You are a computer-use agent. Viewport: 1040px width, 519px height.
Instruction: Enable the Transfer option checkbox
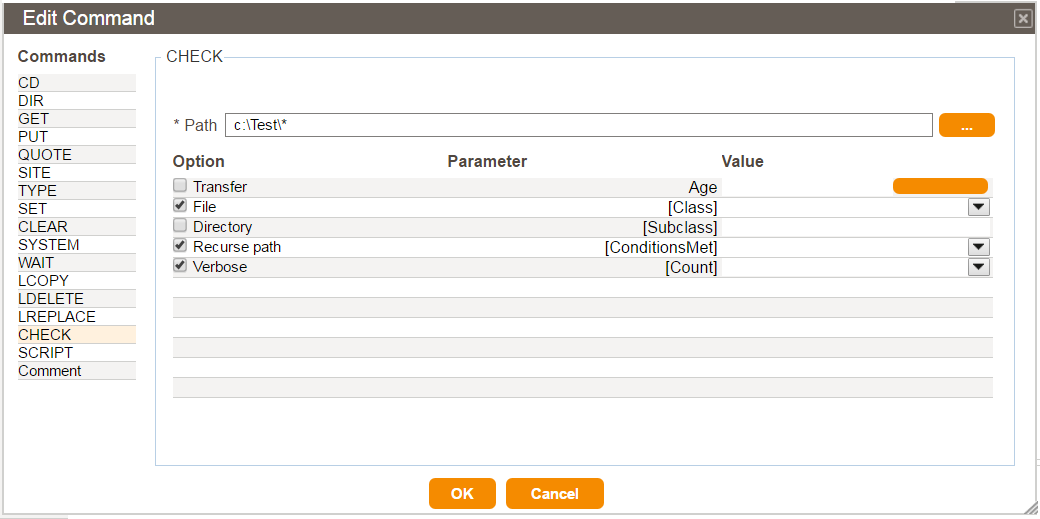(x=180, y=185)
